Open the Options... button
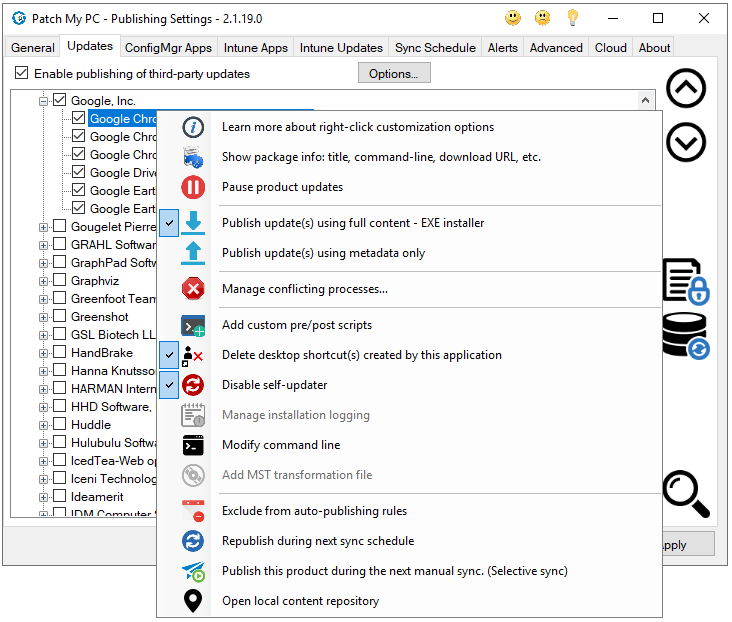Screen dimensions: 732x622 point(394,73)
